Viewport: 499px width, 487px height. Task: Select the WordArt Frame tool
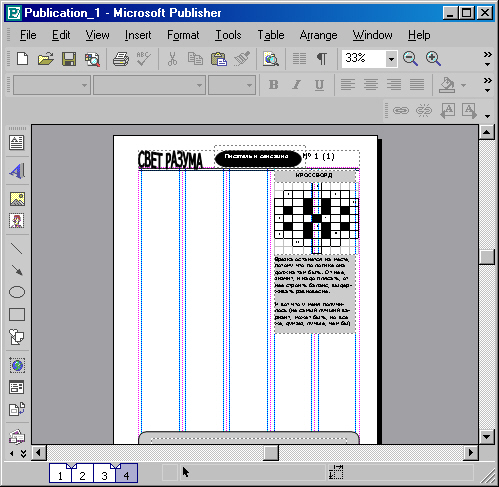[17, 171]
